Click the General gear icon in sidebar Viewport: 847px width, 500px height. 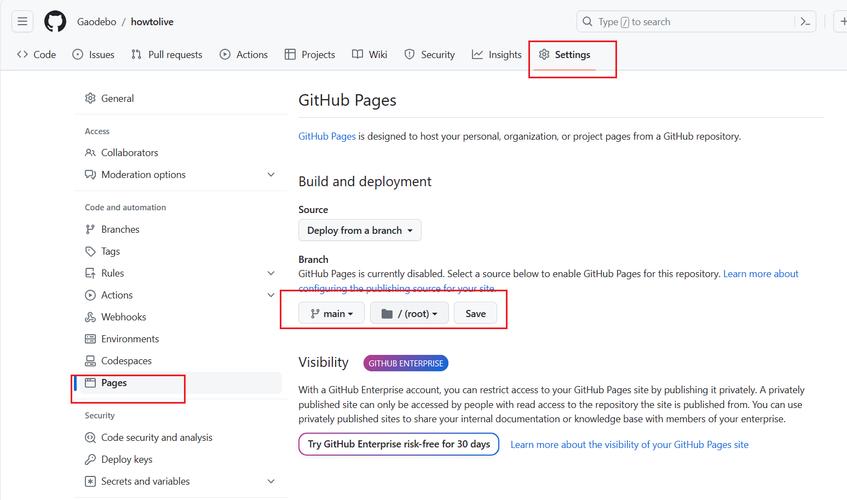pyautogui.click(x=90, y=98)
